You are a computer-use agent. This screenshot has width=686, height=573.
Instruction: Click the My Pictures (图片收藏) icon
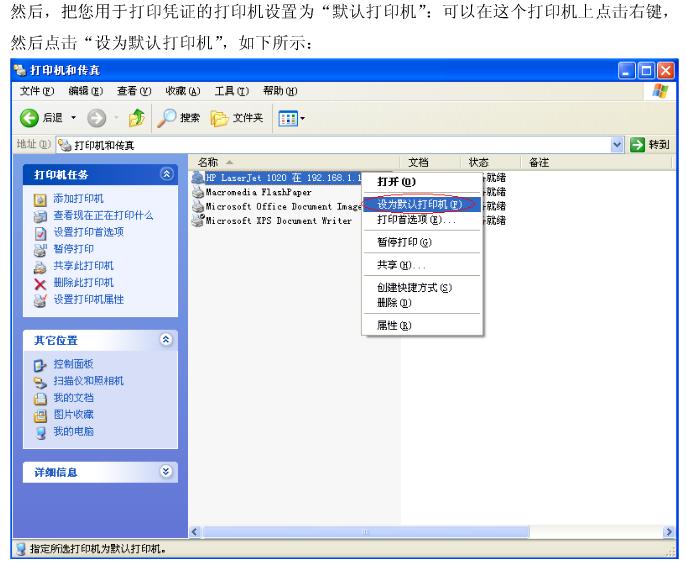pyautogui.click(x=40, y=416)
